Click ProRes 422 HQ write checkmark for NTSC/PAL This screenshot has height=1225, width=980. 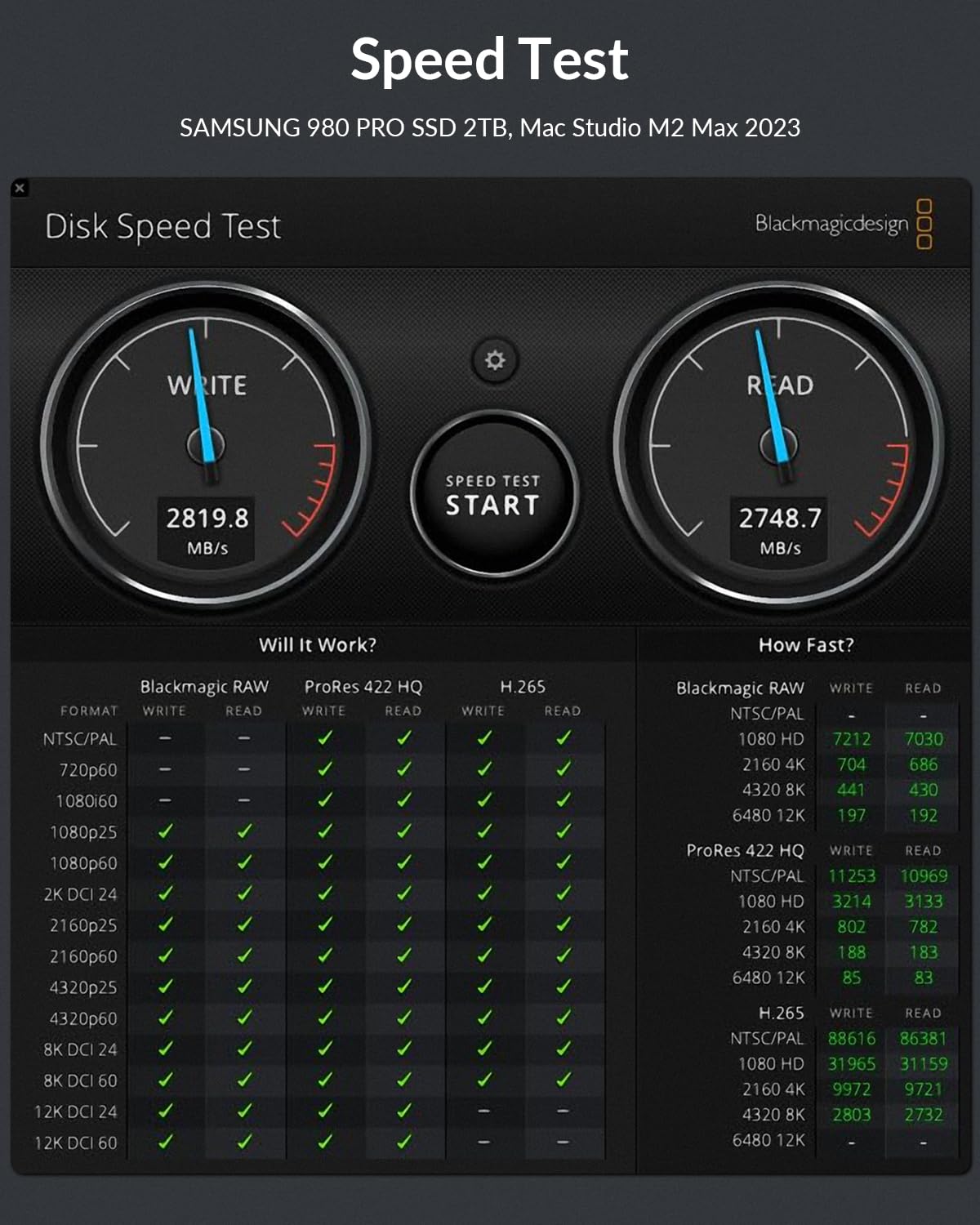tap(325, 738)
